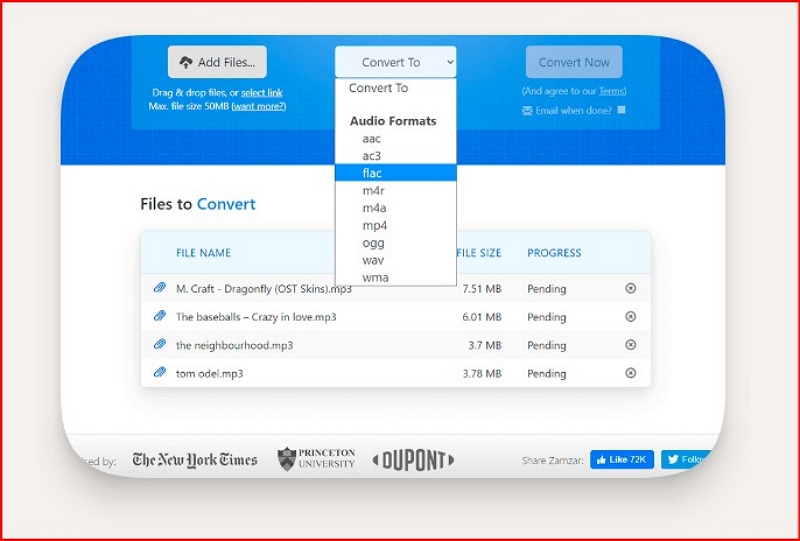
Task: Click the Convert Now button
Action: point(574,62)
